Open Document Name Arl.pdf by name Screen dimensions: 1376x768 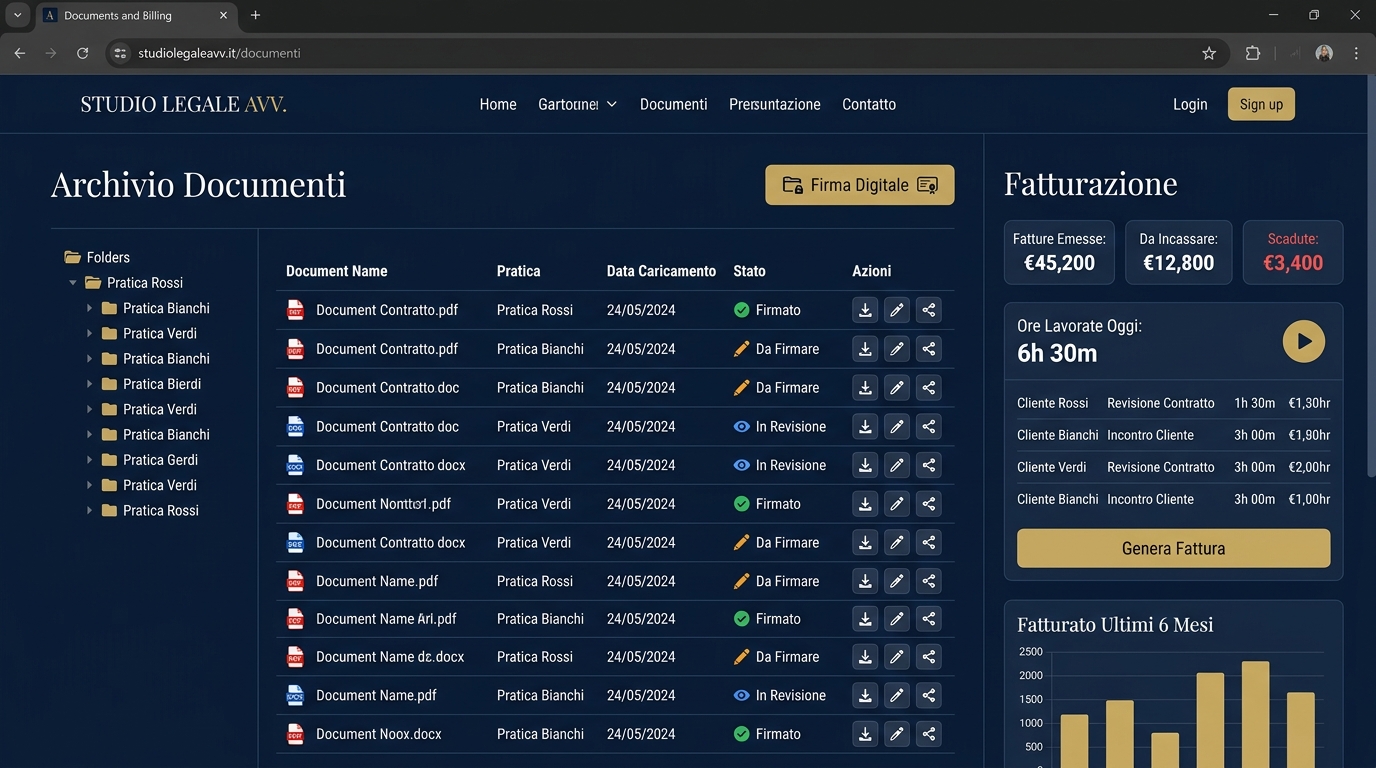[x=386, y=619]
